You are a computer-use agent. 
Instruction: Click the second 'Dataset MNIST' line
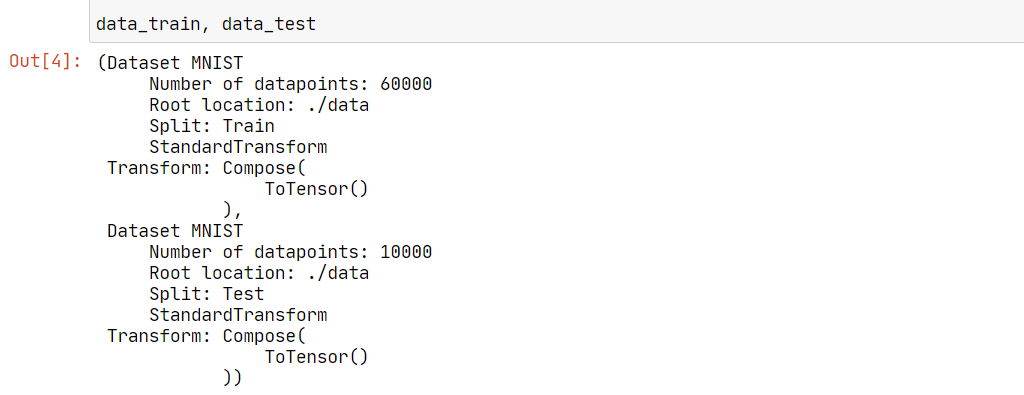click(x=175, y=231)
